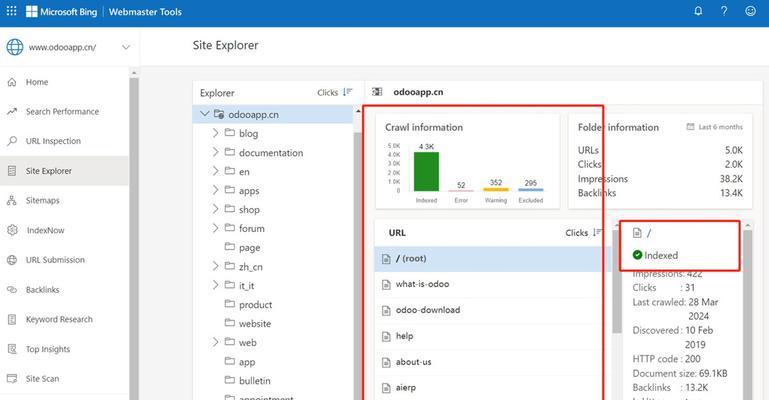Image resolution: width=769 pixels, height=400 pixels.
Task: Click the Site Scan icon
Action: tap(12, 378)
